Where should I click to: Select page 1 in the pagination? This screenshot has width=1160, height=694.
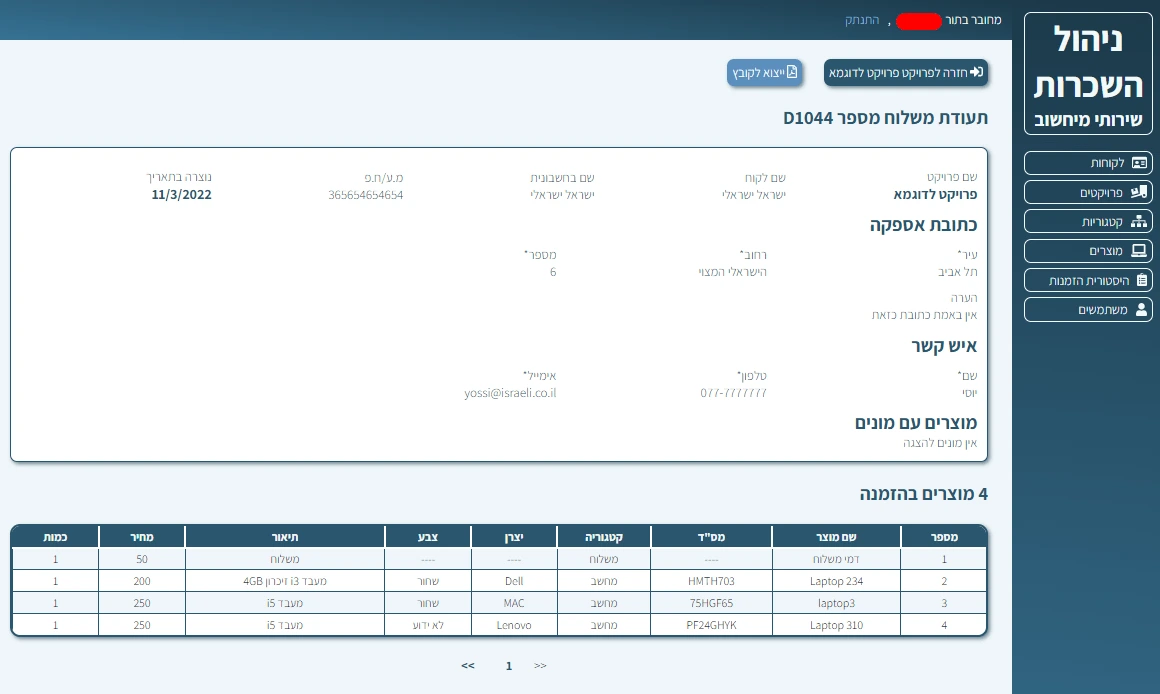click(x=509, y=665)
